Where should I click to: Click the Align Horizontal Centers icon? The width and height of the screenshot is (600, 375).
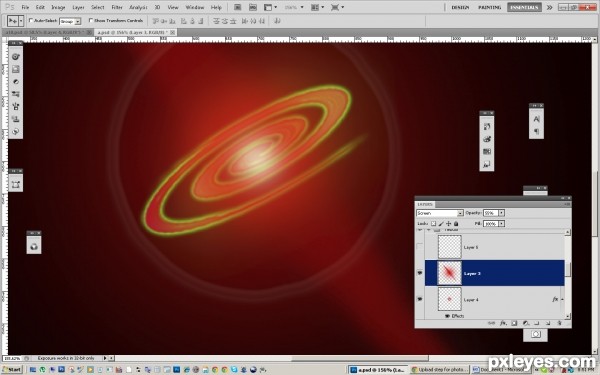click(192, 21)
